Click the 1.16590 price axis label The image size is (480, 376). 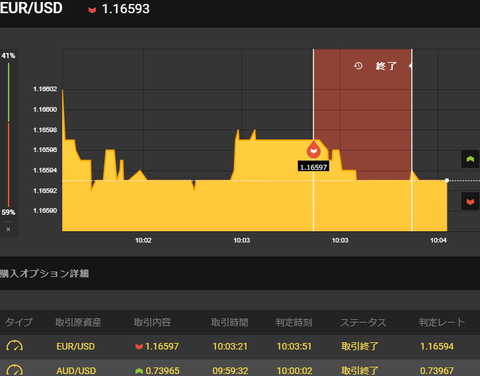(45, 211)
